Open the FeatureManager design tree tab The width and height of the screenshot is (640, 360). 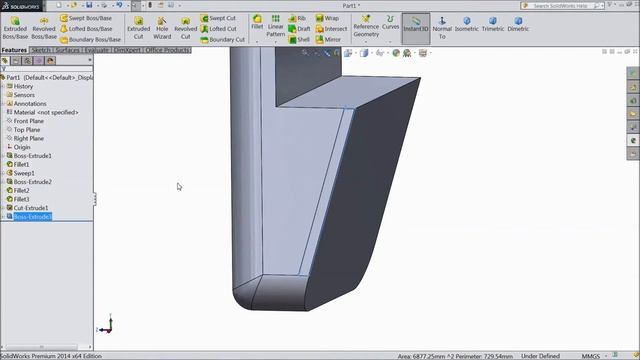5,60
